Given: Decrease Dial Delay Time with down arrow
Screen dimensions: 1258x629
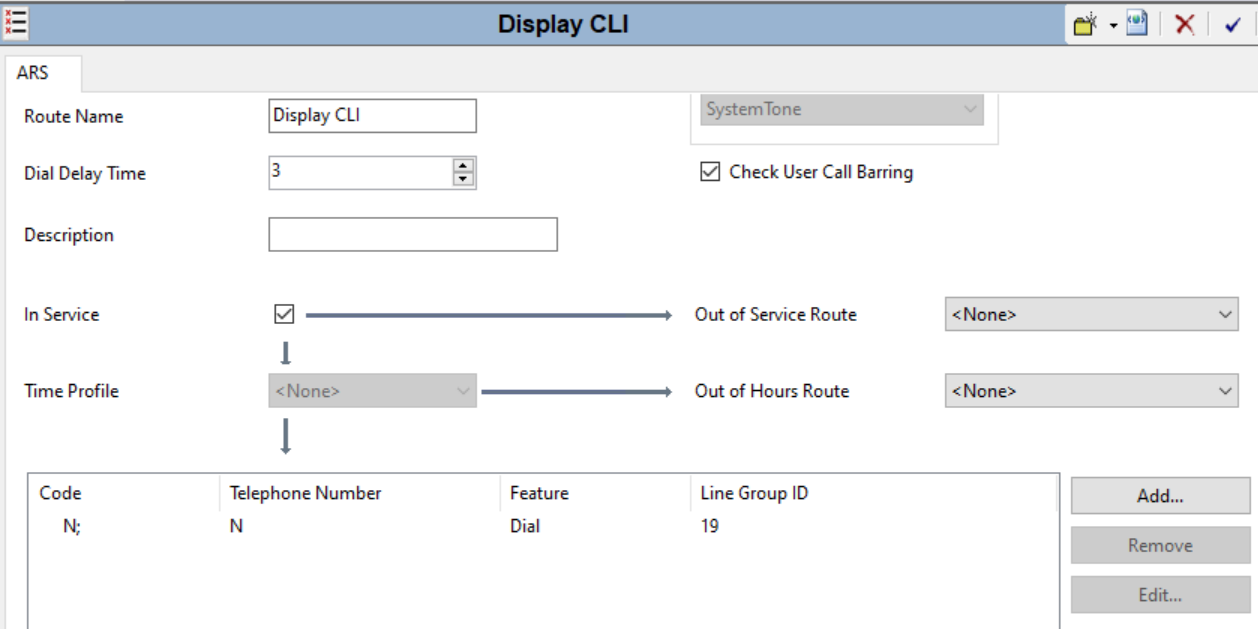Looking at the screenshot, I should pos(463,180).
